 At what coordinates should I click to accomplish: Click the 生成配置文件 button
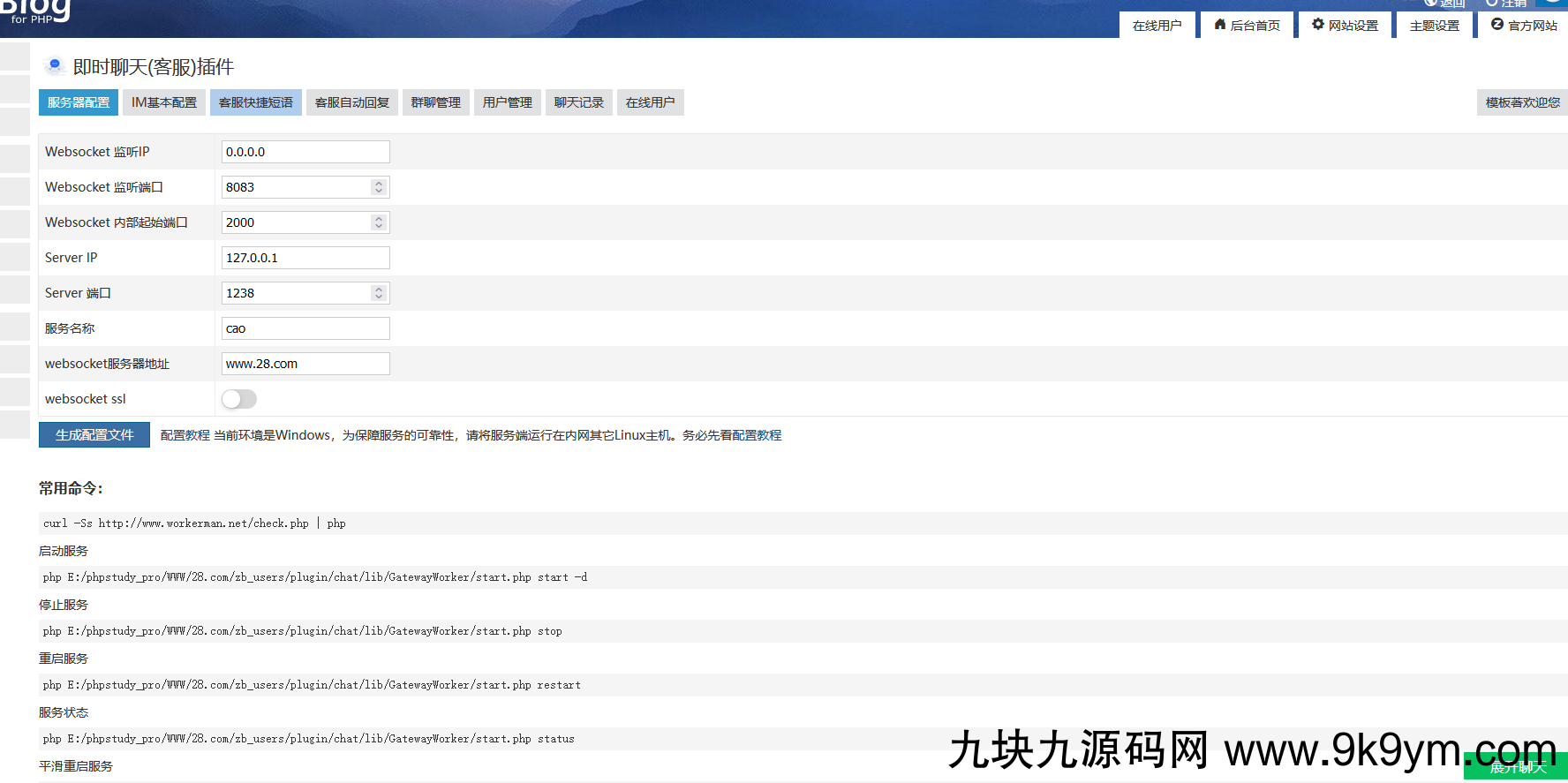click(x=94, y=435)
